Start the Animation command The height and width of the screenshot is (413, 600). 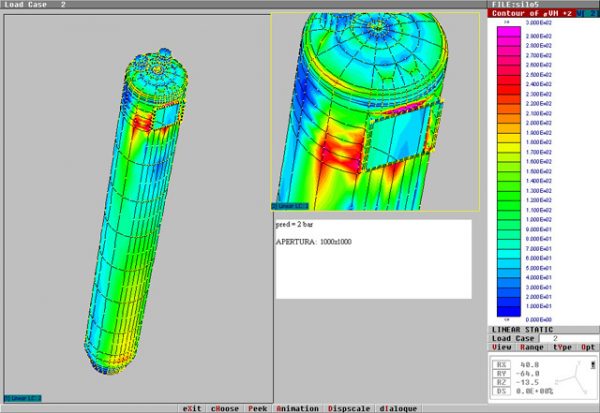[x=297, y=408]
